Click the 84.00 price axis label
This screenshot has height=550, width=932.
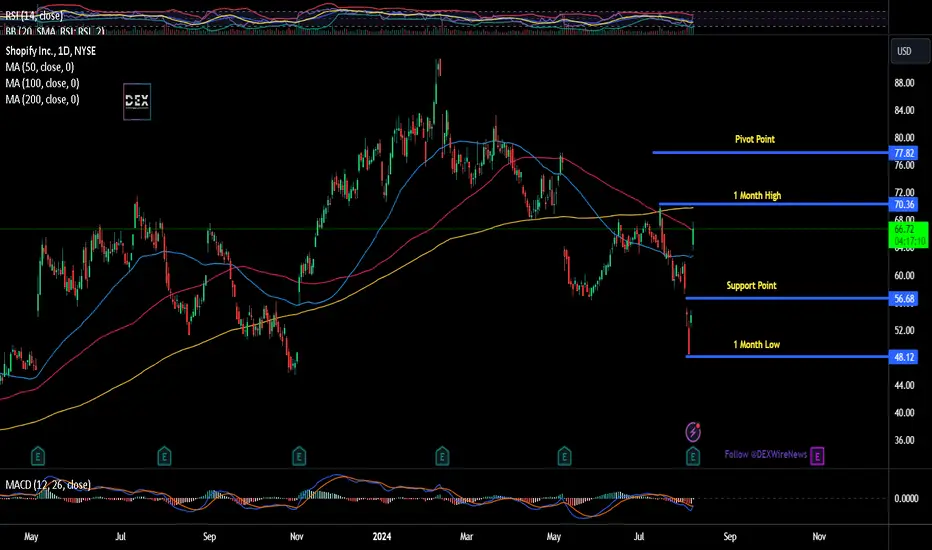[904, 111]
